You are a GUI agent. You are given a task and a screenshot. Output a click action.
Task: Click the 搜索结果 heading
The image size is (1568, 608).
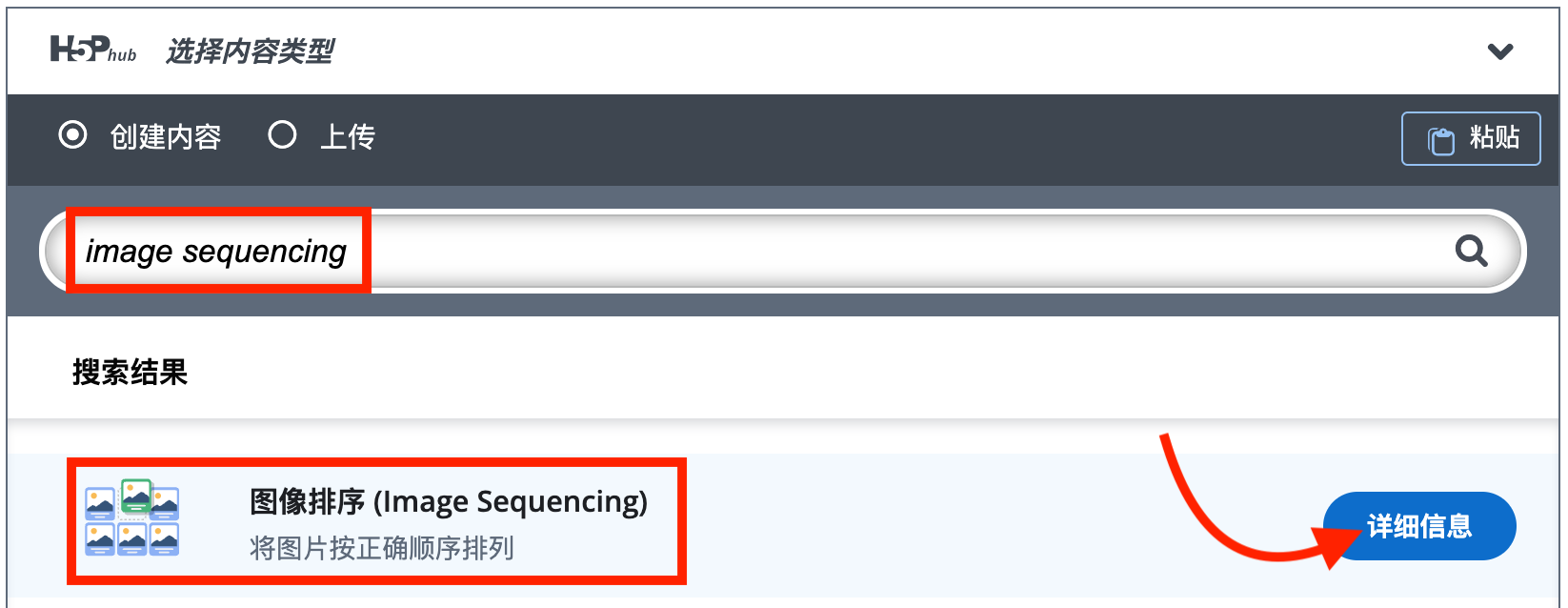[x=131, y=372]
